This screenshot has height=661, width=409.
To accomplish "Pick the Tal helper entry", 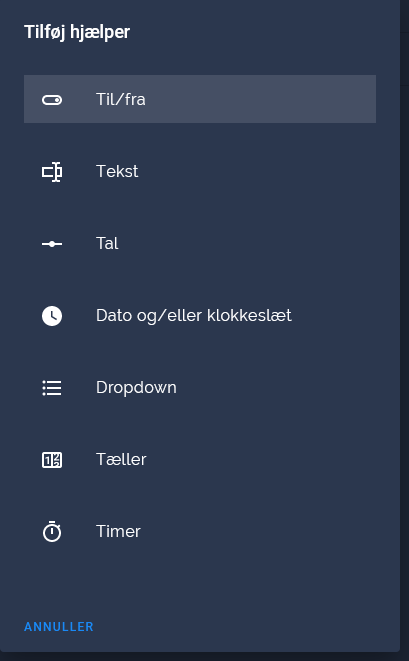I will point(107,244).
